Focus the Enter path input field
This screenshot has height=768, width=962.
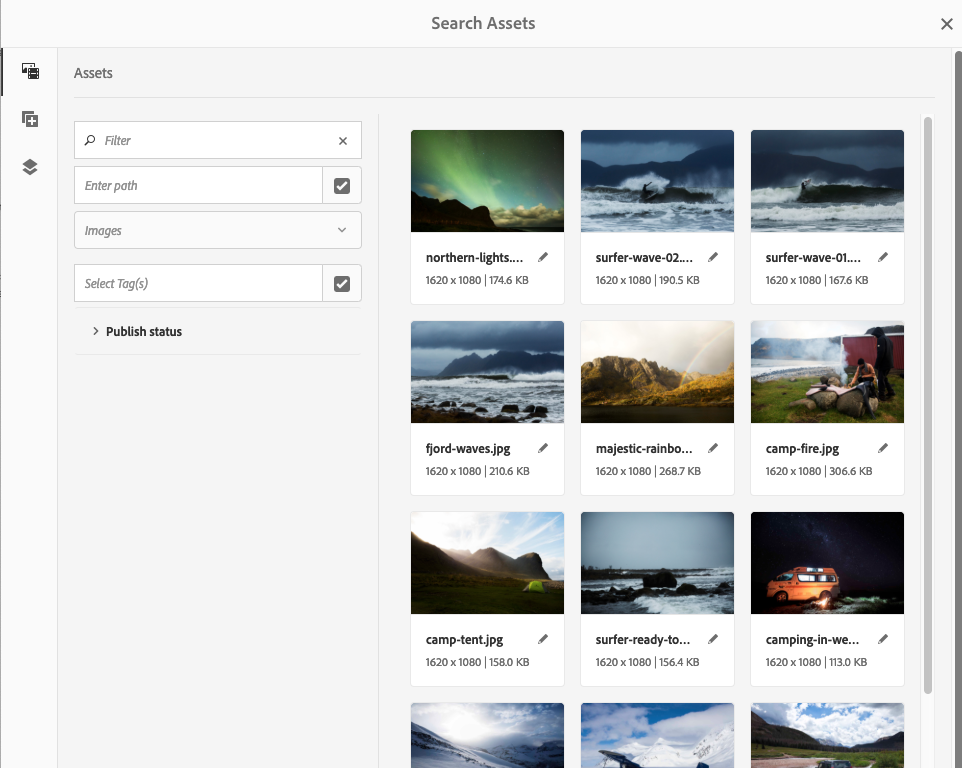pyautogui.click(x=198, y=185)
